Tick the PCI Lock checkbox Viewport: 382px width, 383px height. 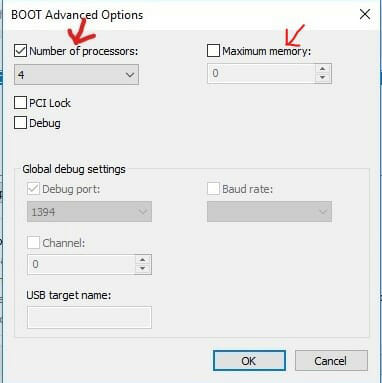click(x=20, y=103)
